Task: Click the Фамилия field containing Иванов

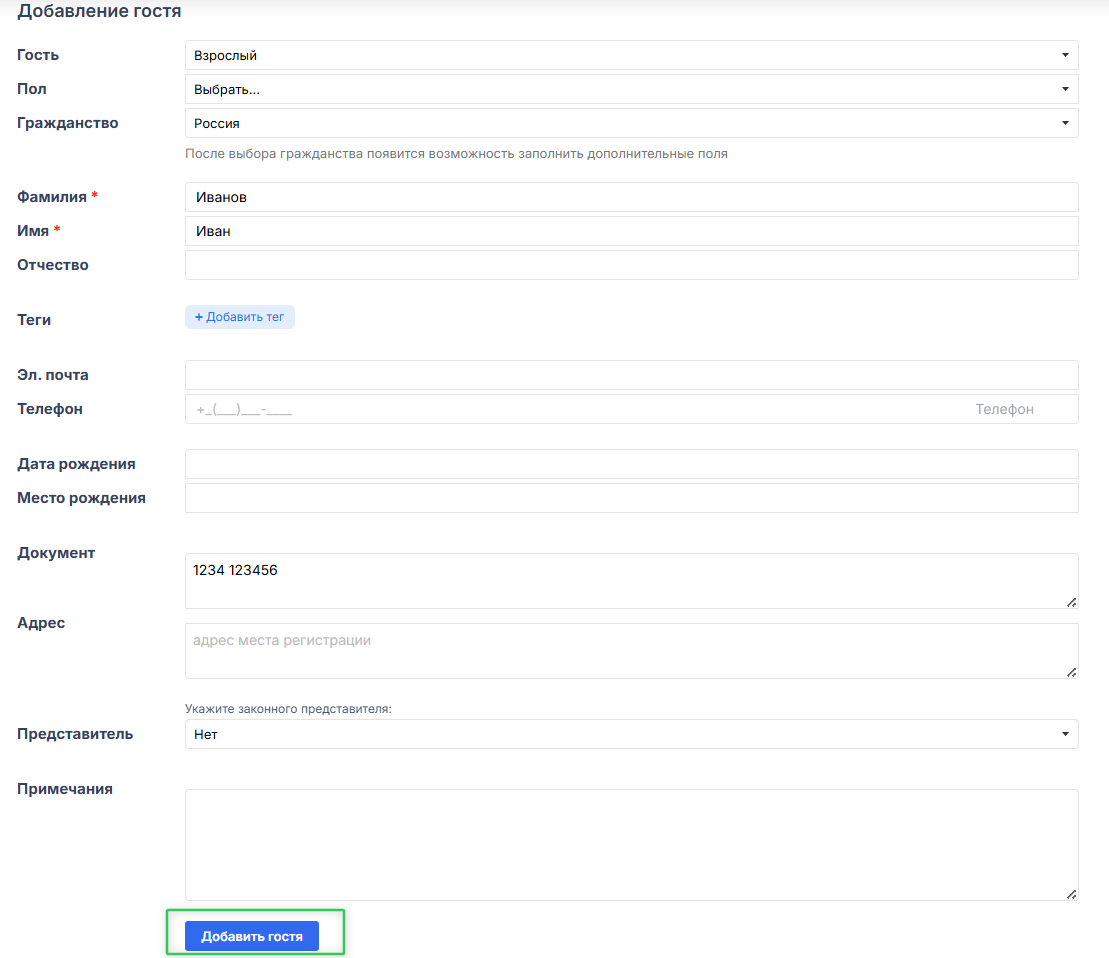Action: (631, 197)
